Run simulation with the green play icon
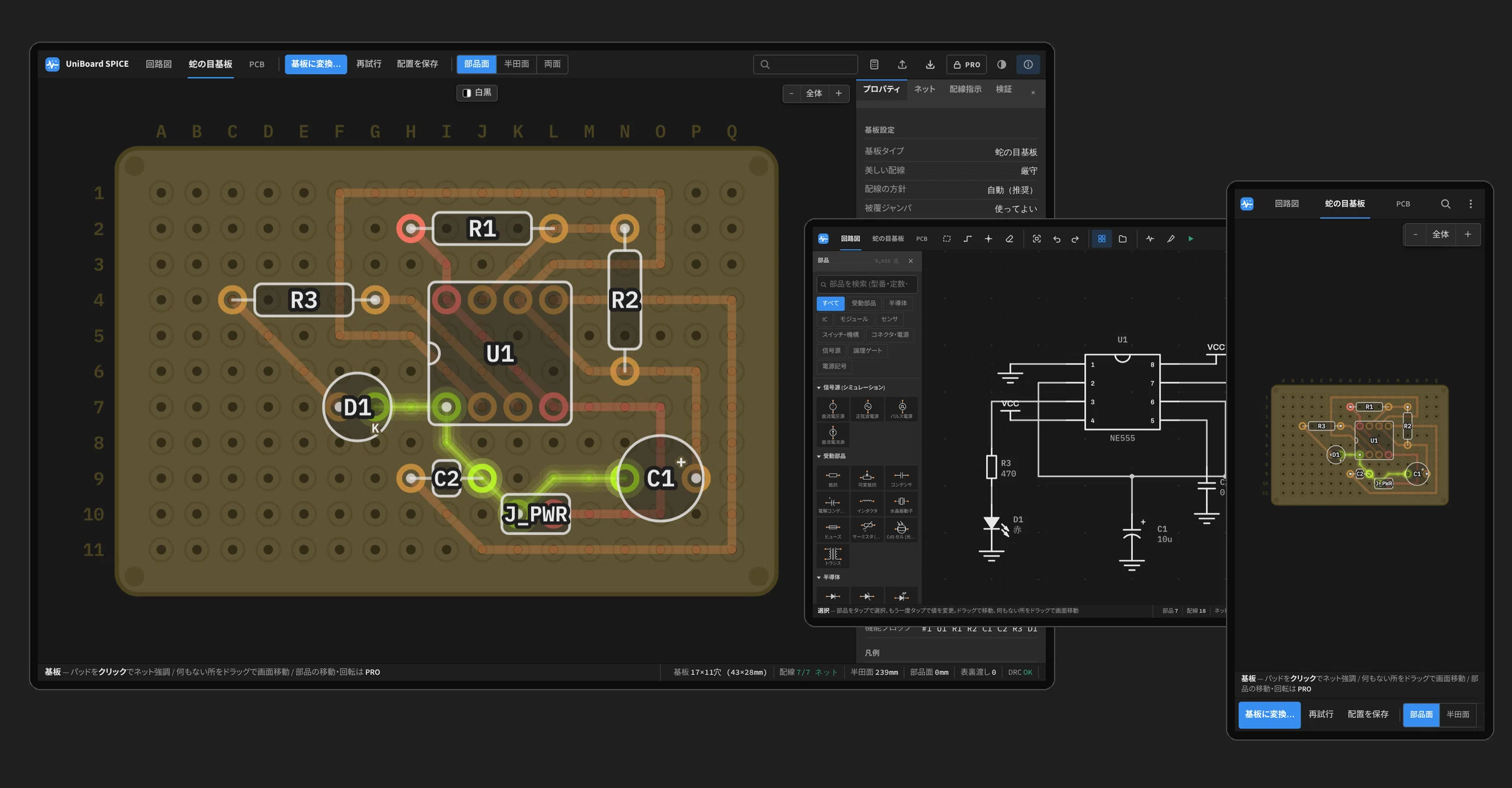Image resolution: width=1512 pixels, height=788 pixels. pyautogui.click(x=1191, y=239)
